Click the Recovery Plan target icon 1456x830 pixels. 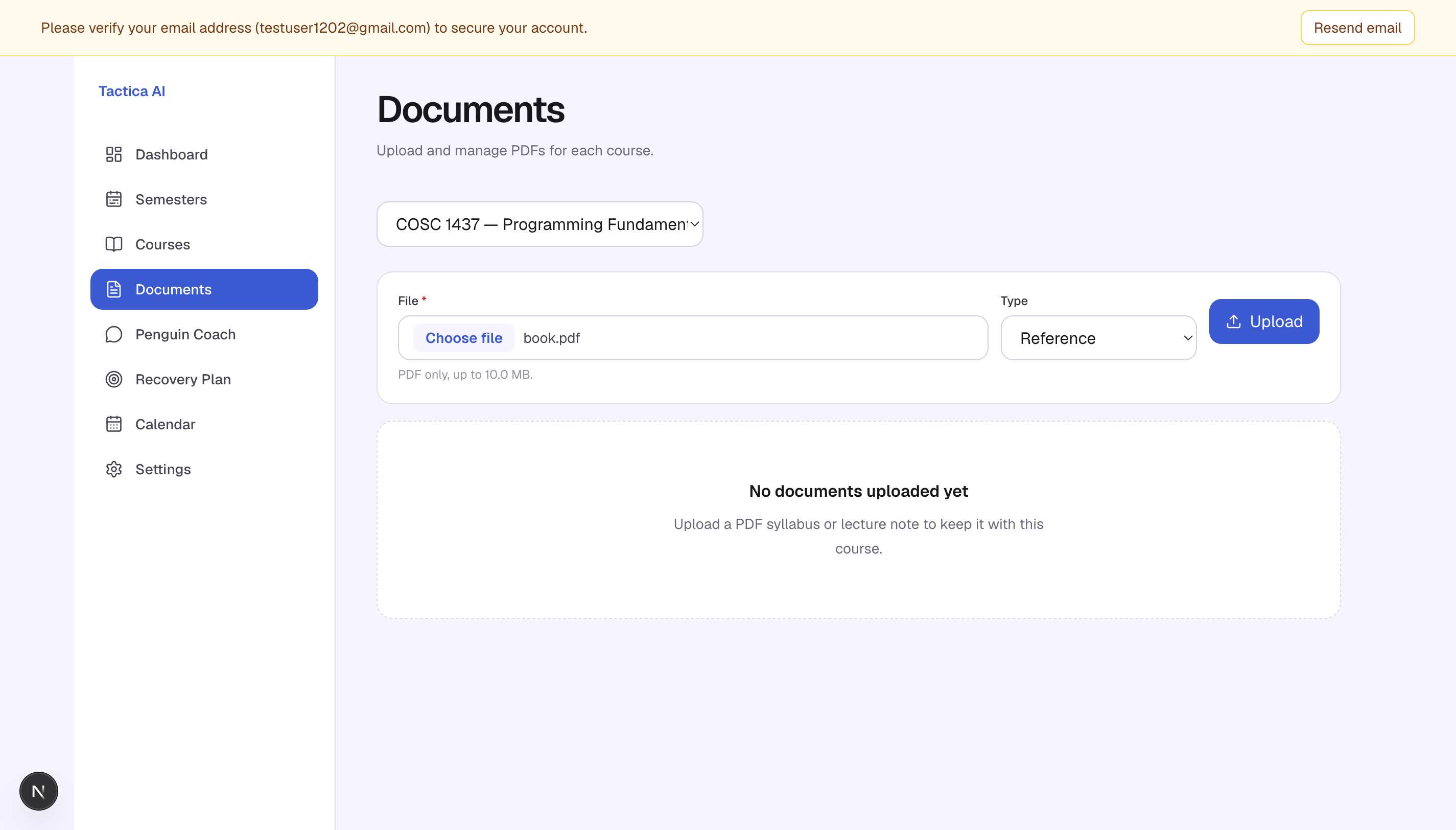pos(114,380)
